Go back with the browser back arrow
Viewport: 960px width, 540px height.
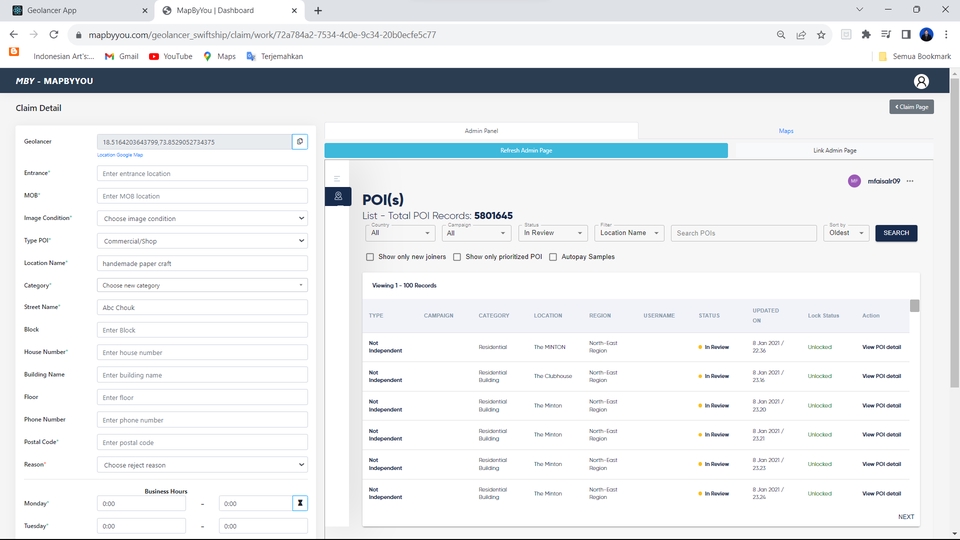[x=13, y=35]
